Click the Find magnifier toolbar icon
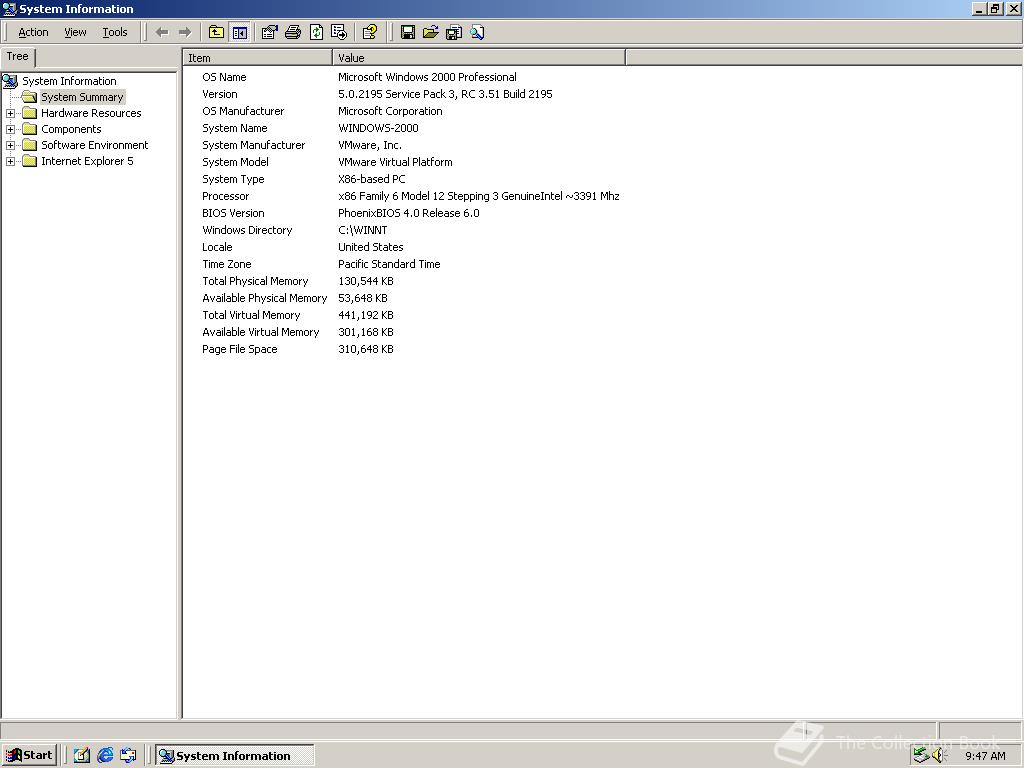Image resolution: width=1024 pixels, height=768 pixels. [477, 32]
